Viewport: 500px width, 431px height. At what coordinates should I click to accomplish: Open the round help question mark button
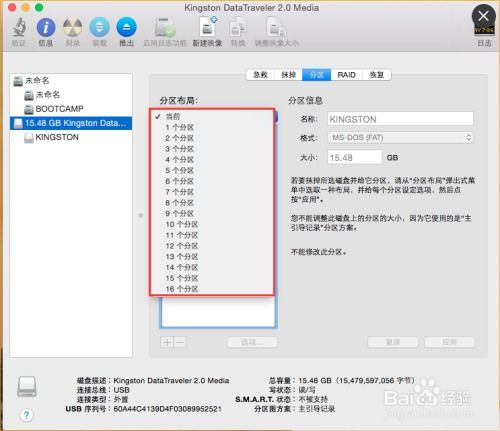tap(26, 415)
